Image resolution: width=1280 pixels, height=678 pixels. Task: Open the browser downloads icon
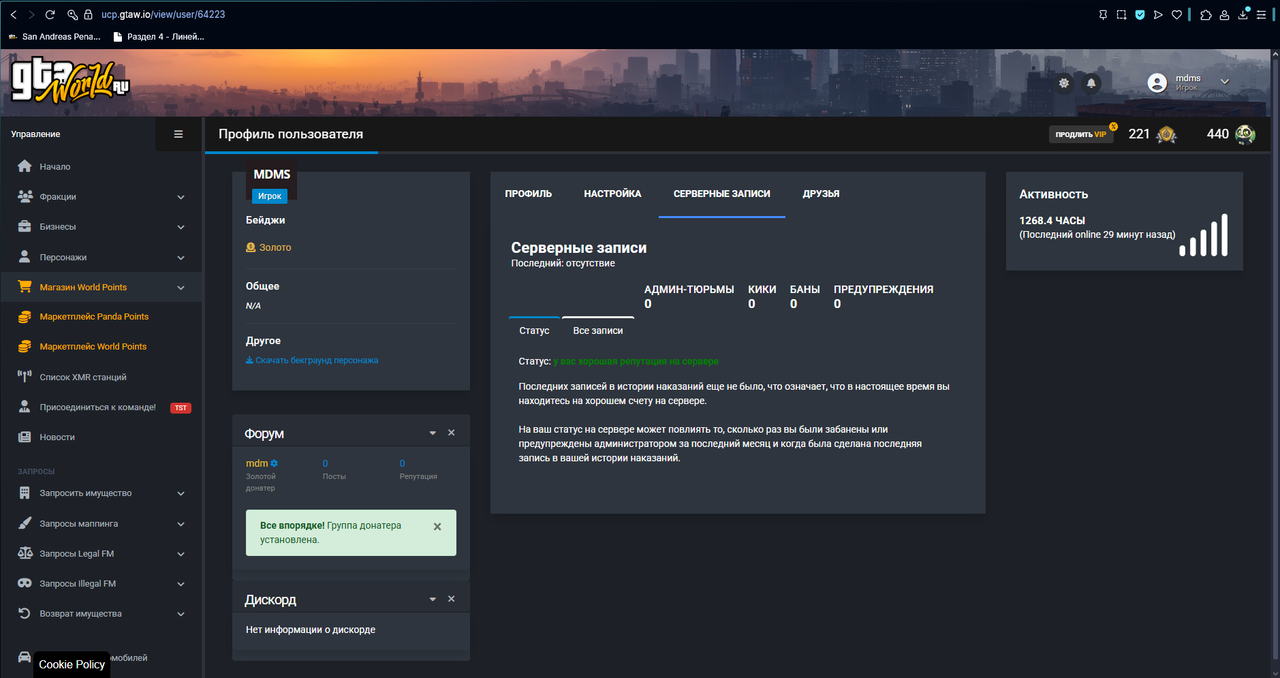pyautogui.click(x=1244, y=14)
